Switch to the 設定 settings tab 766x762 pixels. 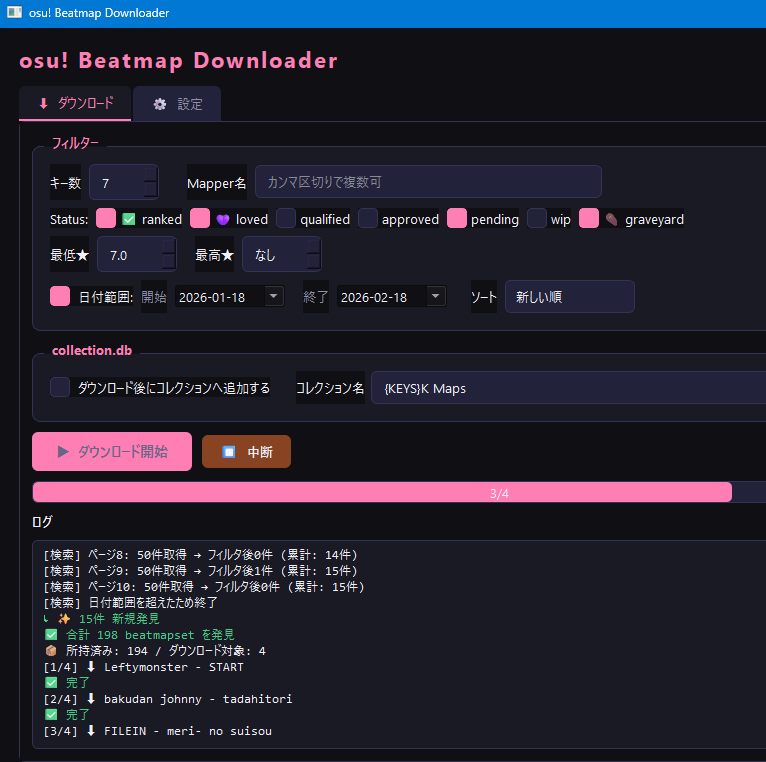click(177, 104)
